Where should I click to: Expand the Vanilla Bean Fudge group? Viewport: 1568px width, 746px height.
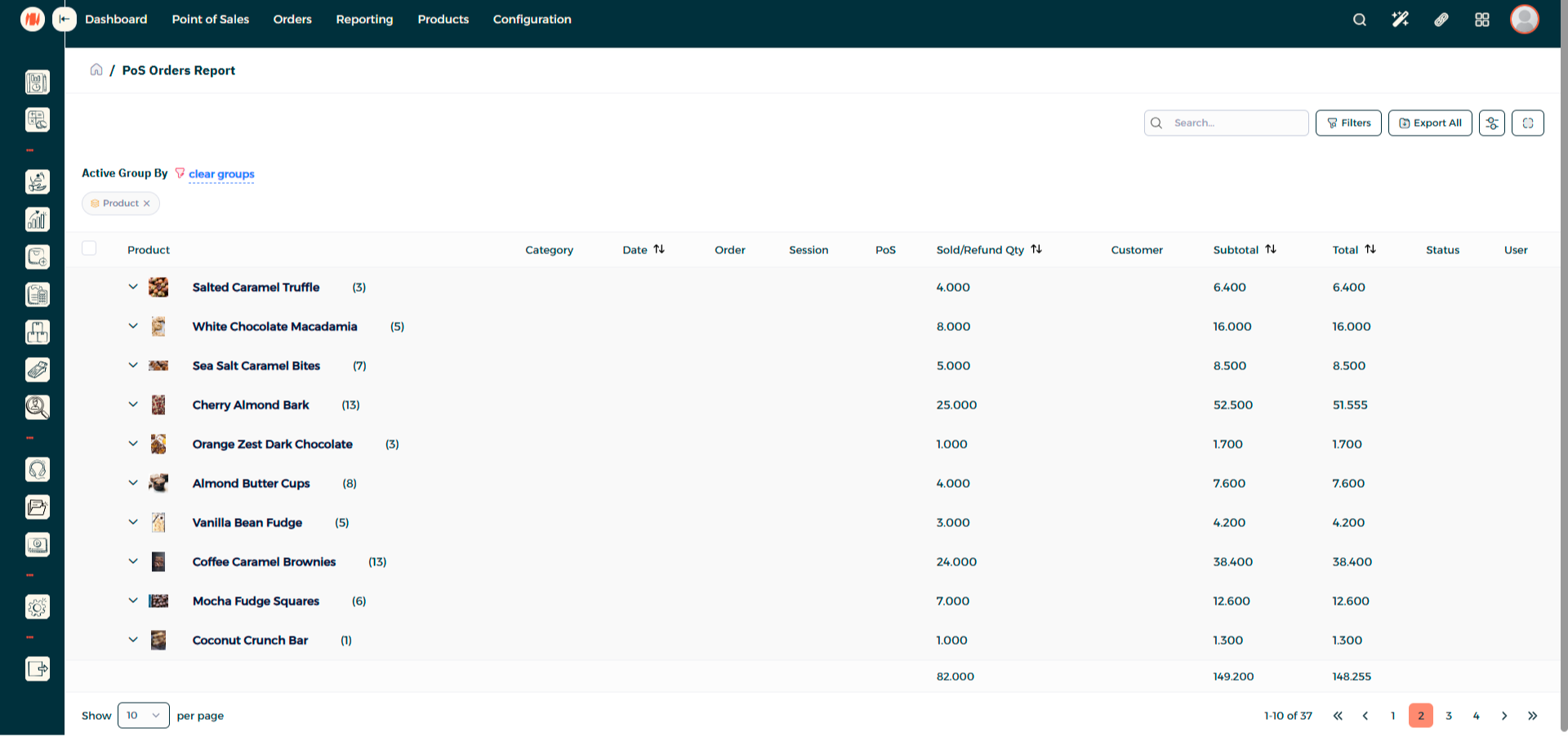133,522
